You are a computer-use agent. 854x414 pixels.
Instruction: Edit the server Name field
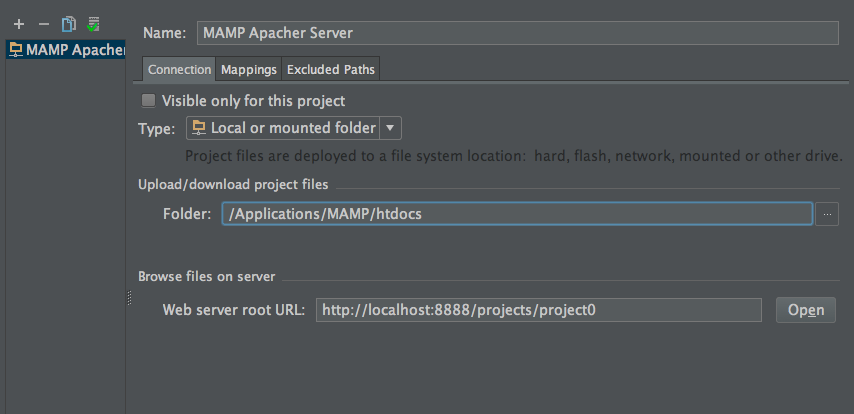517,33
